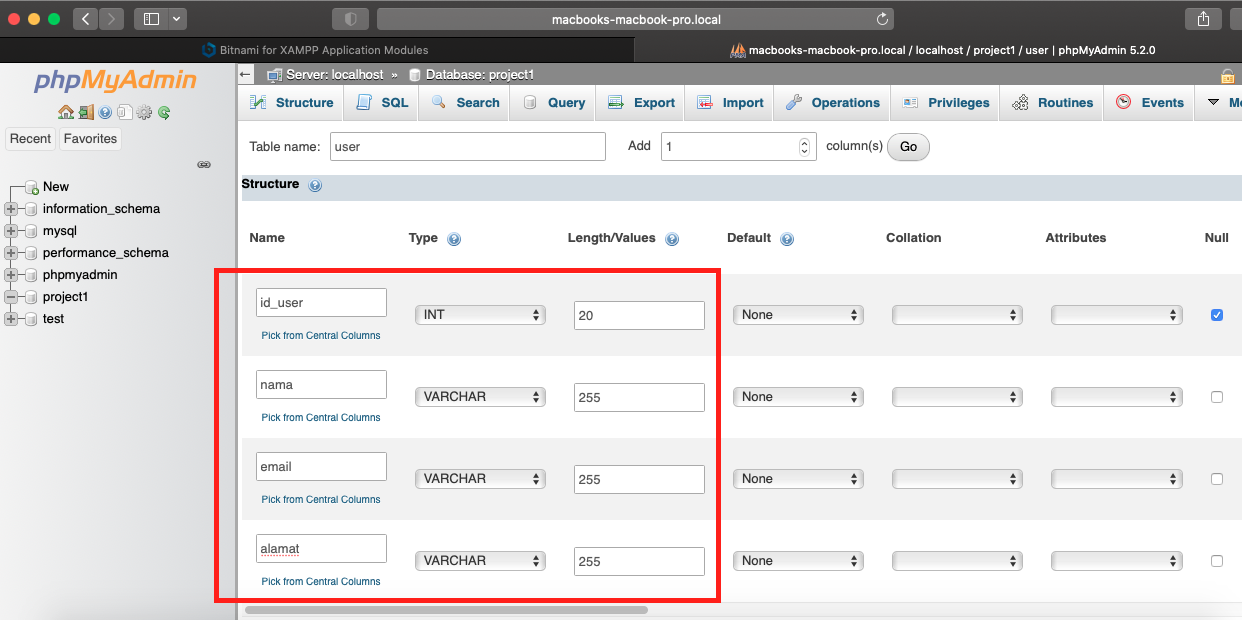Click the column count stepper arrows
Image resolution: width=1242 pixels, height=620 pixels.
point(803,146)
